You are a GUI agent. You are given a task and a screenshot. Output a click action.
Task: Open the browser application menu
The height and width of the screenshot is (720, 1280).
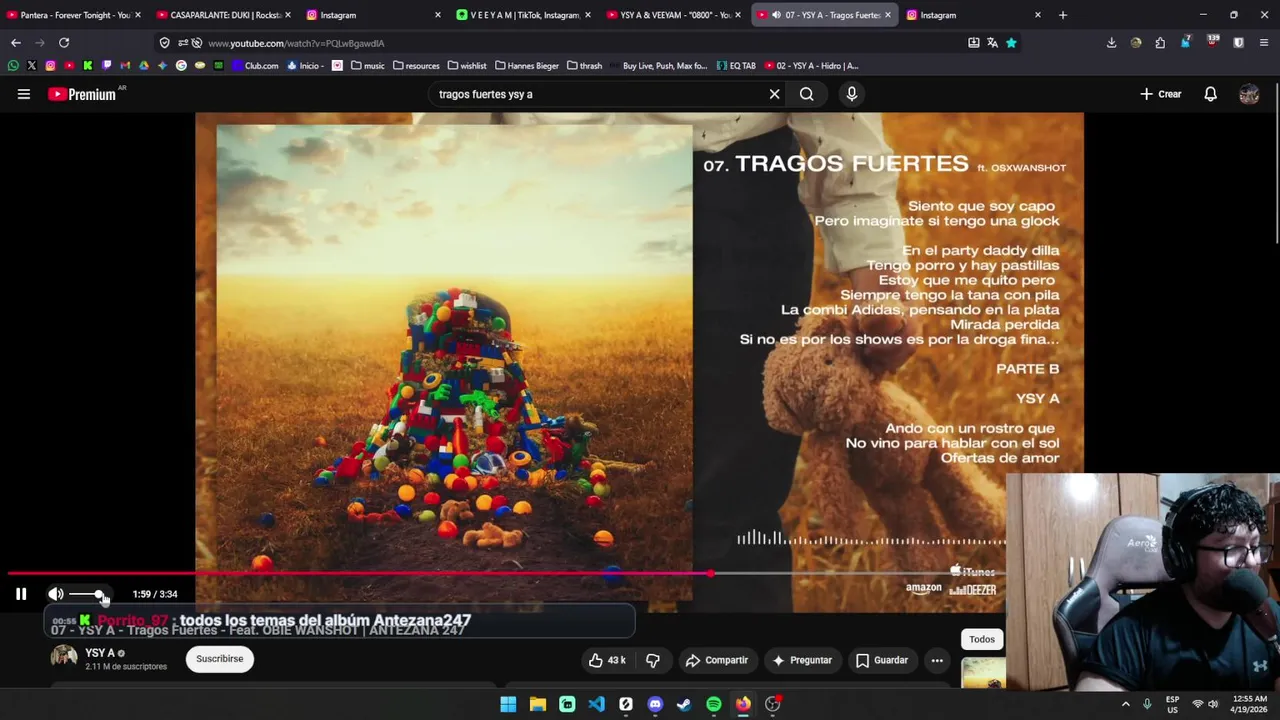click(x=1264, y=43)
